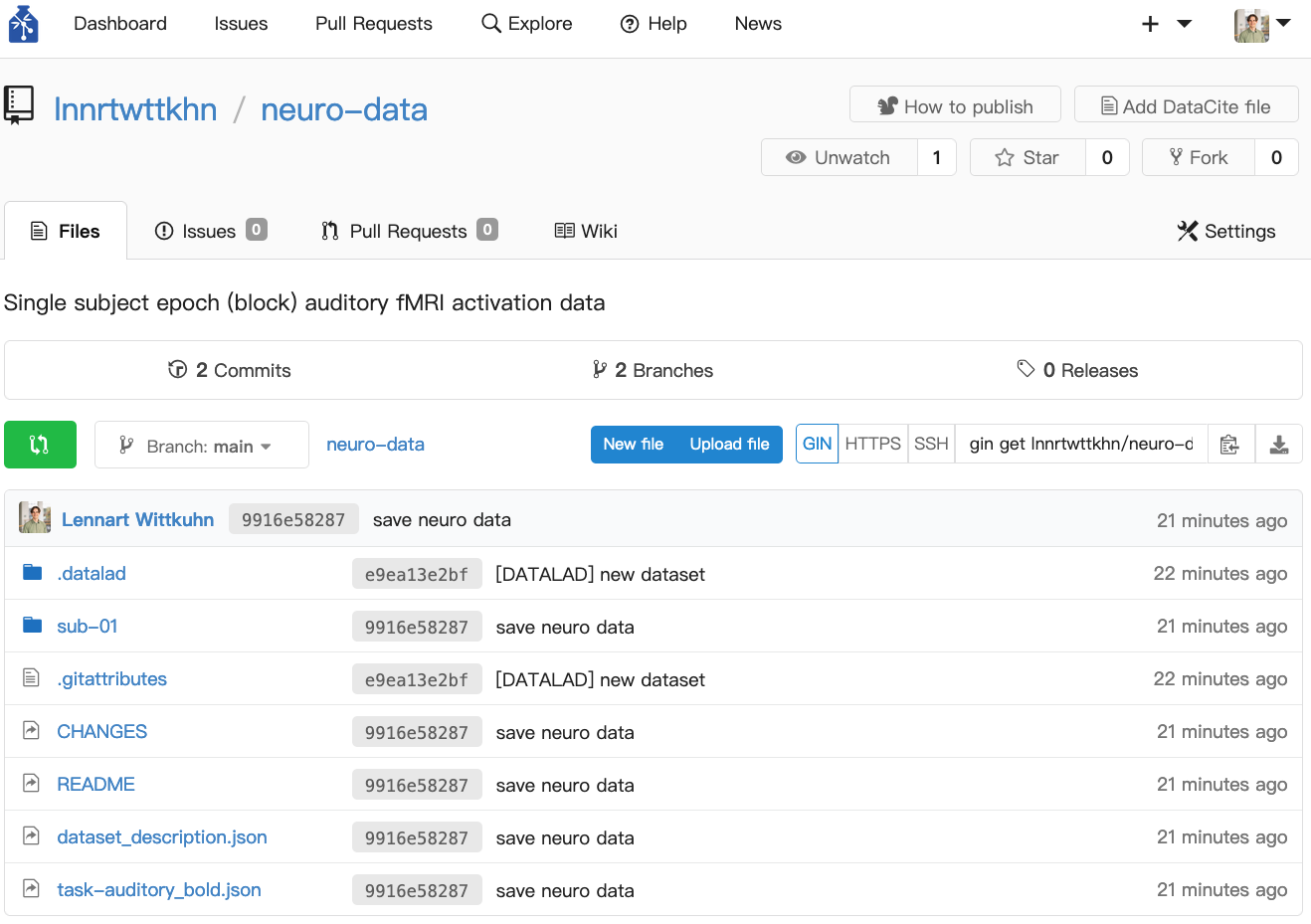The height and width of the screenshot is (924, 1311).
Task: Click the green compare branches button
Action: (40, 445)
